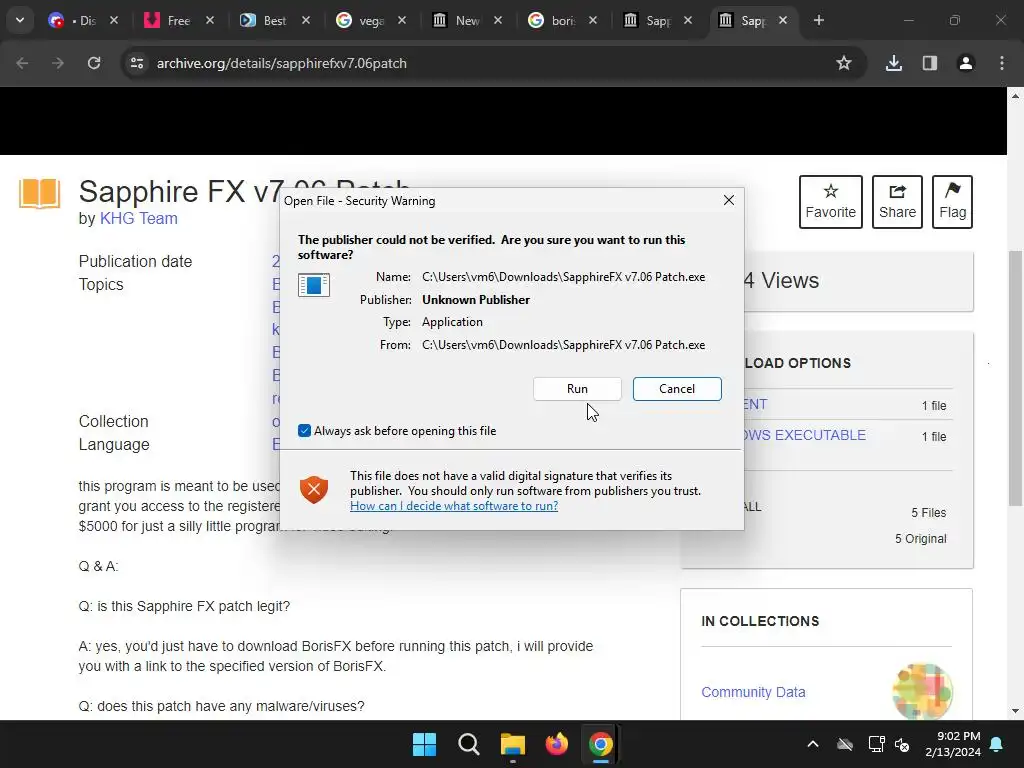Click the Share button on archive page

[x=897, y=202]
